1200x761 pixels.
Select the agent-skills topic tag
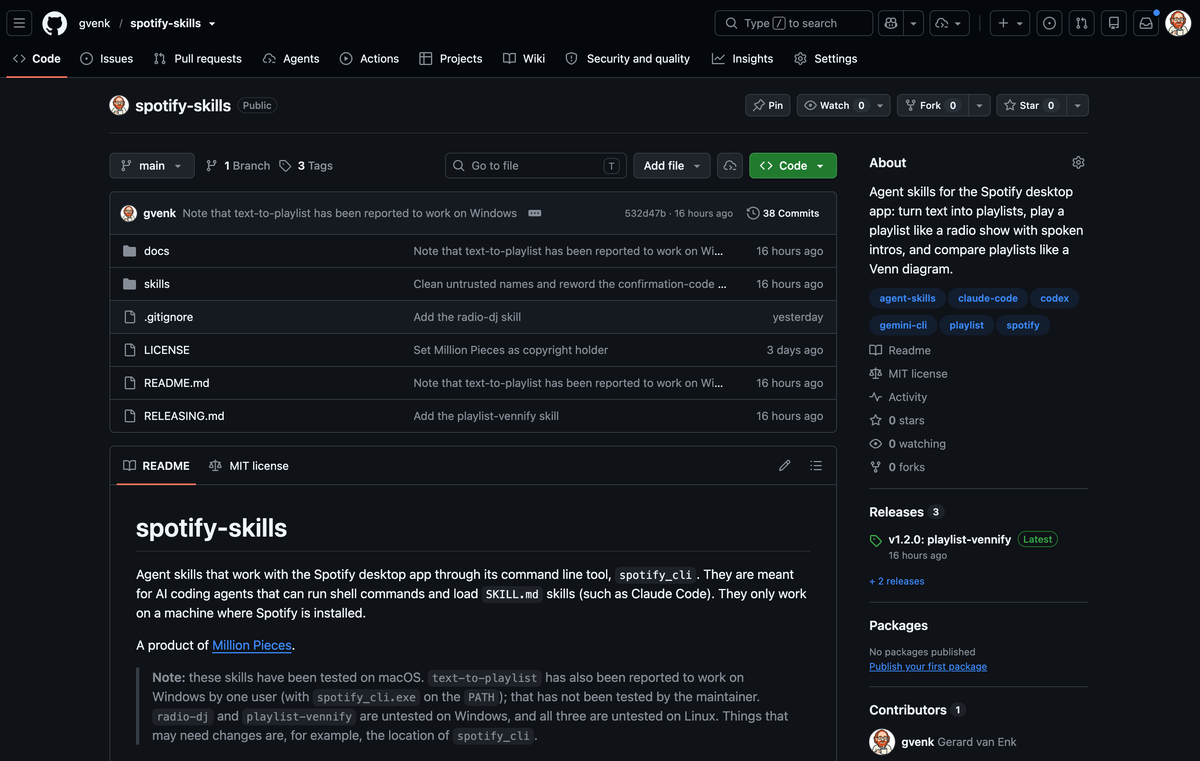coord(908,298)
